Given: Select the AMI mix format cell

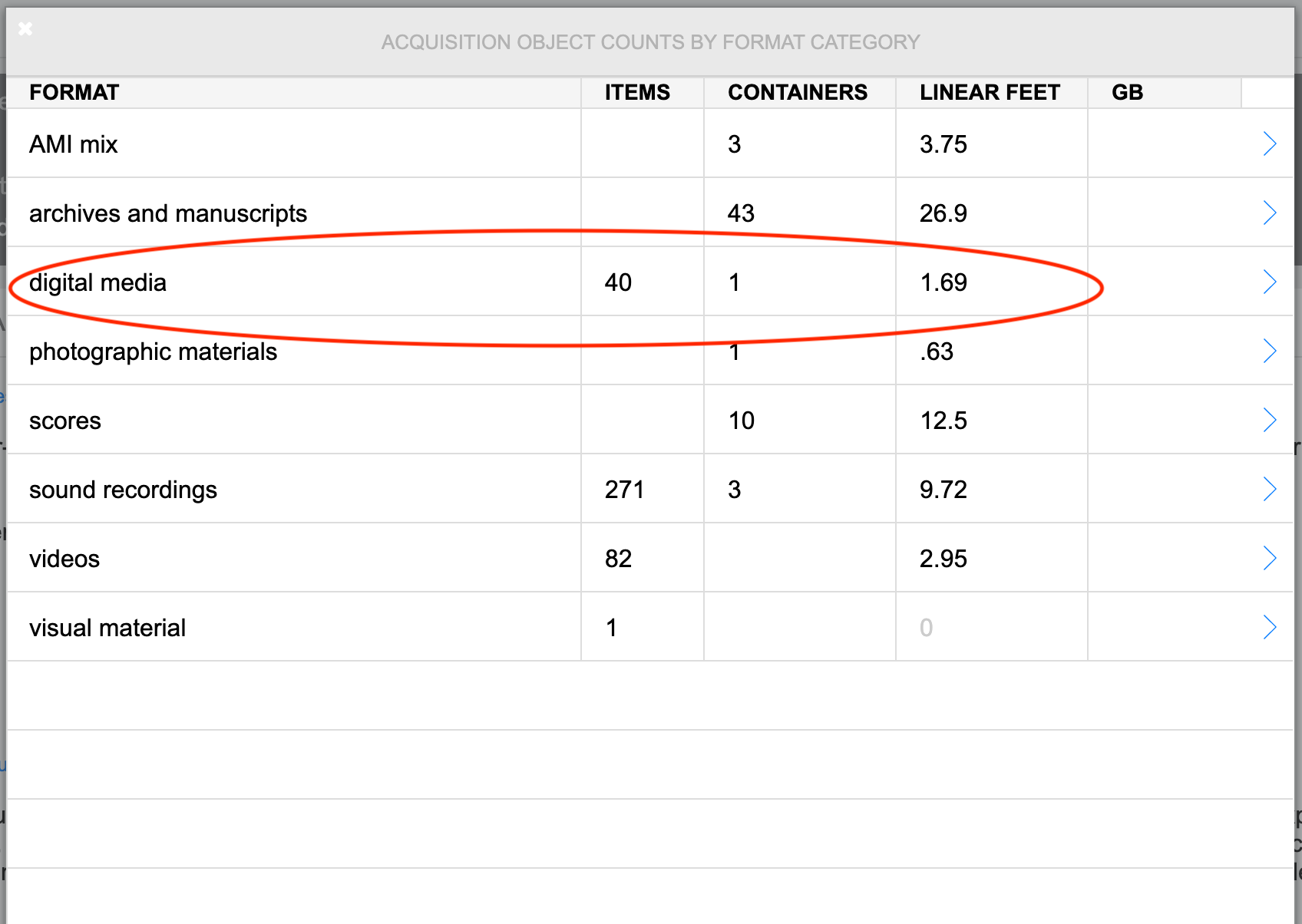Looking at the screenshot, I should coord(294,144).
